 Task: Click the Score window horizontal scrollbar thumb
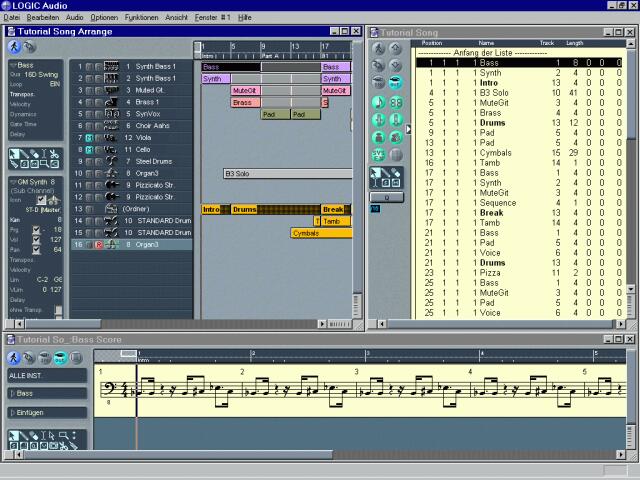[178, 454]
